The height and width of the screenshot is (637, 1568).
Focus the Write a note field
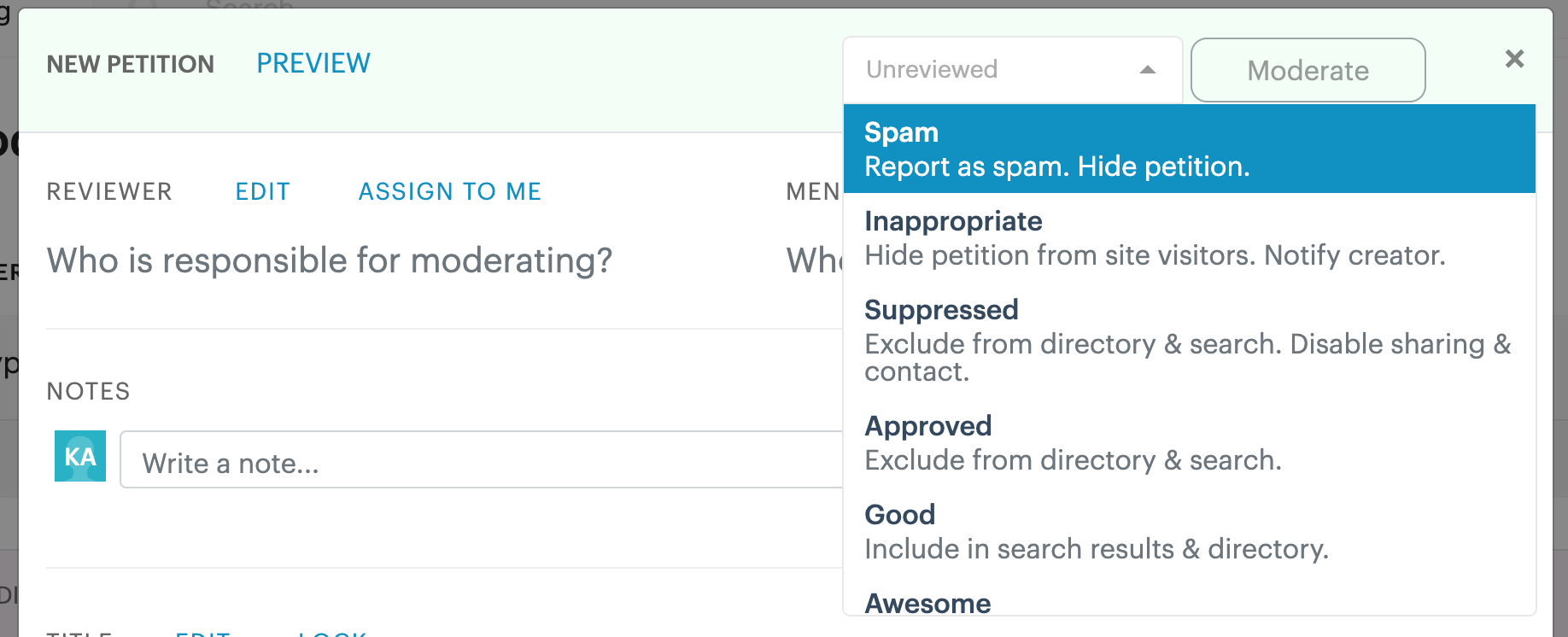tap(482, 459)
